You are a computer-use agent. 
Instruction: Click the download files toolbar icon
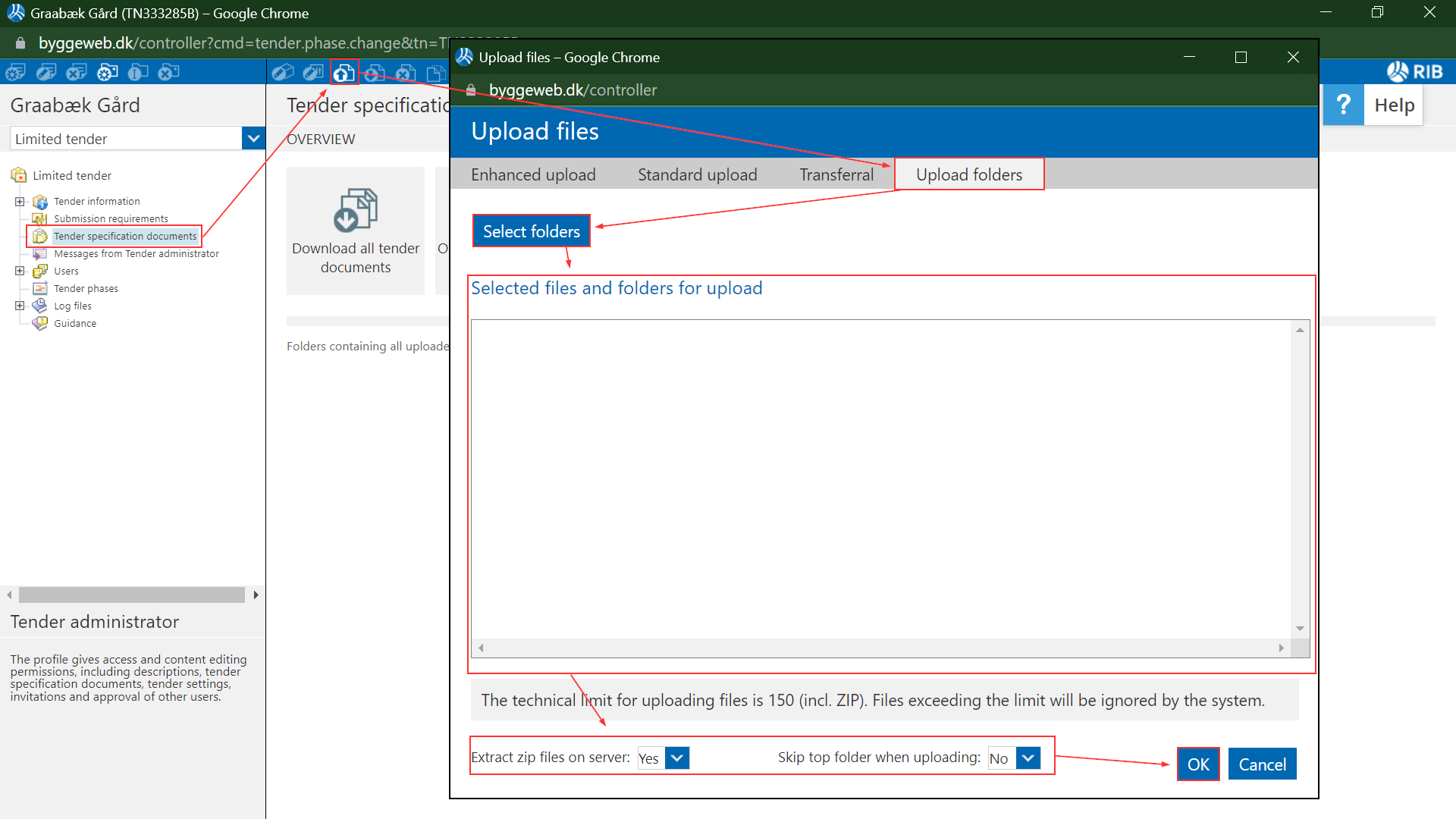tap(375, 73)
